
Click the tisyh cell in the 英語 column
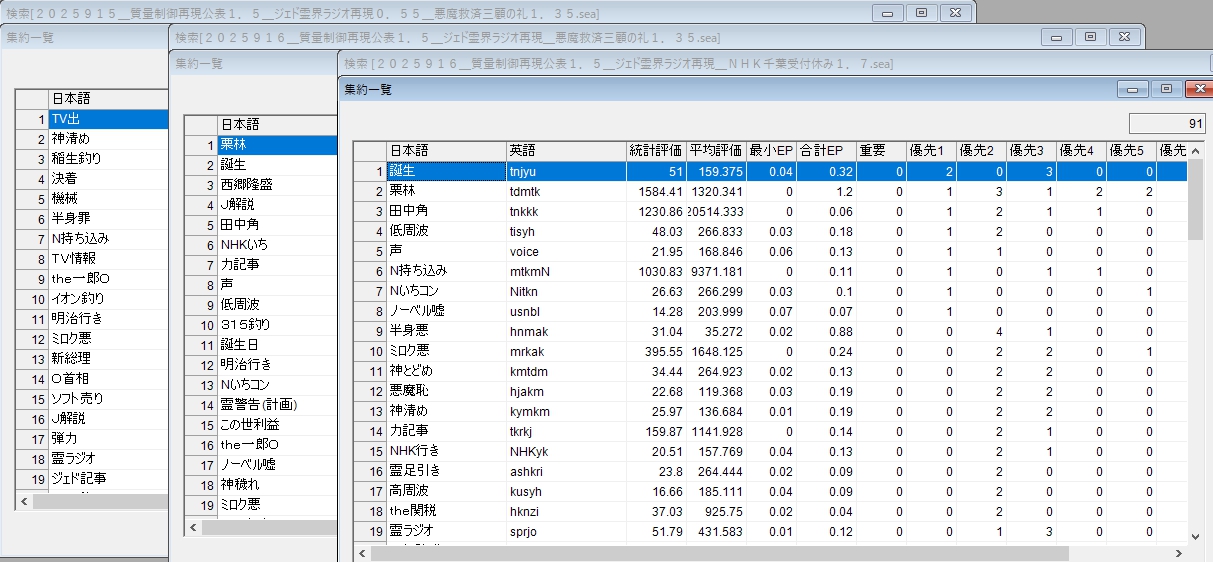[565, 231]
